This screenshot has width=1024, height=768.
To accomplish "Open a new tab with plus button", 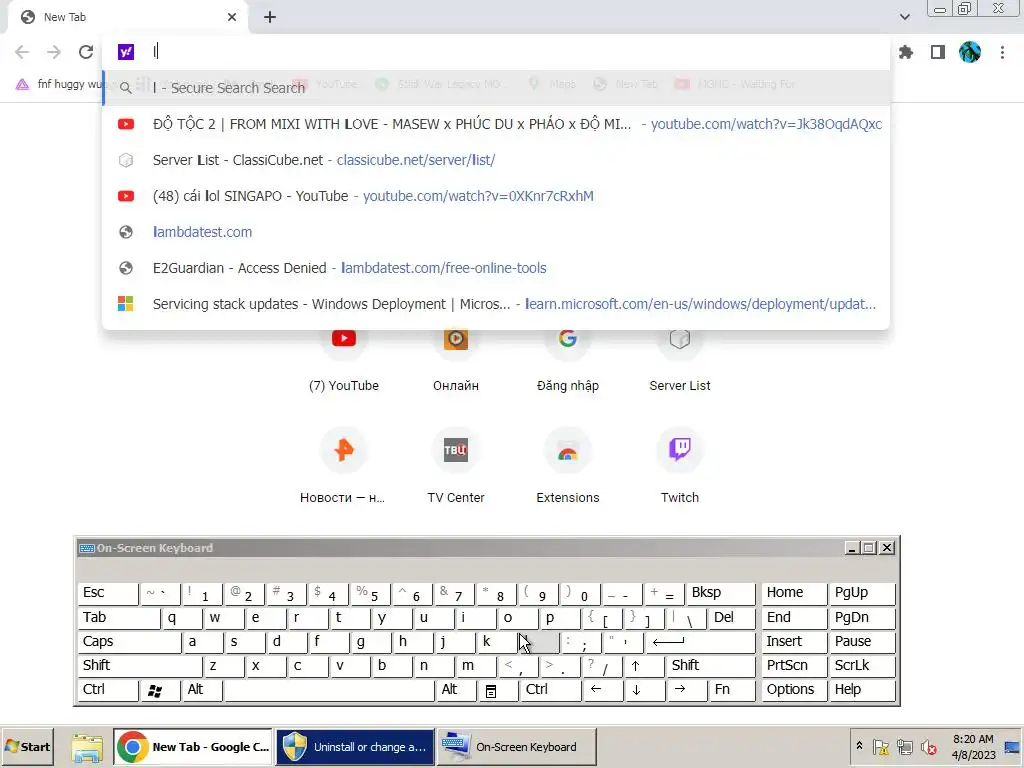I will [x=270, y=17].
